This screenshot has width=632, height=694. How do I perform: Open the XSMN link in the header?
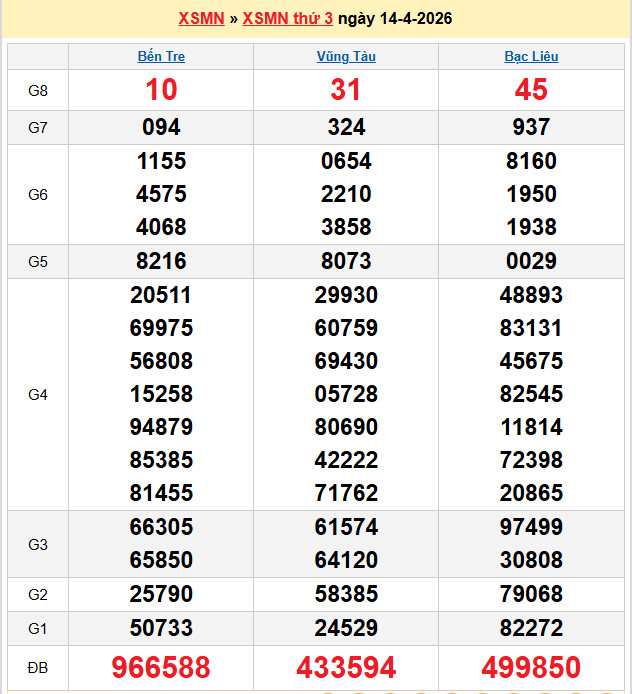[x=201, y=19]
